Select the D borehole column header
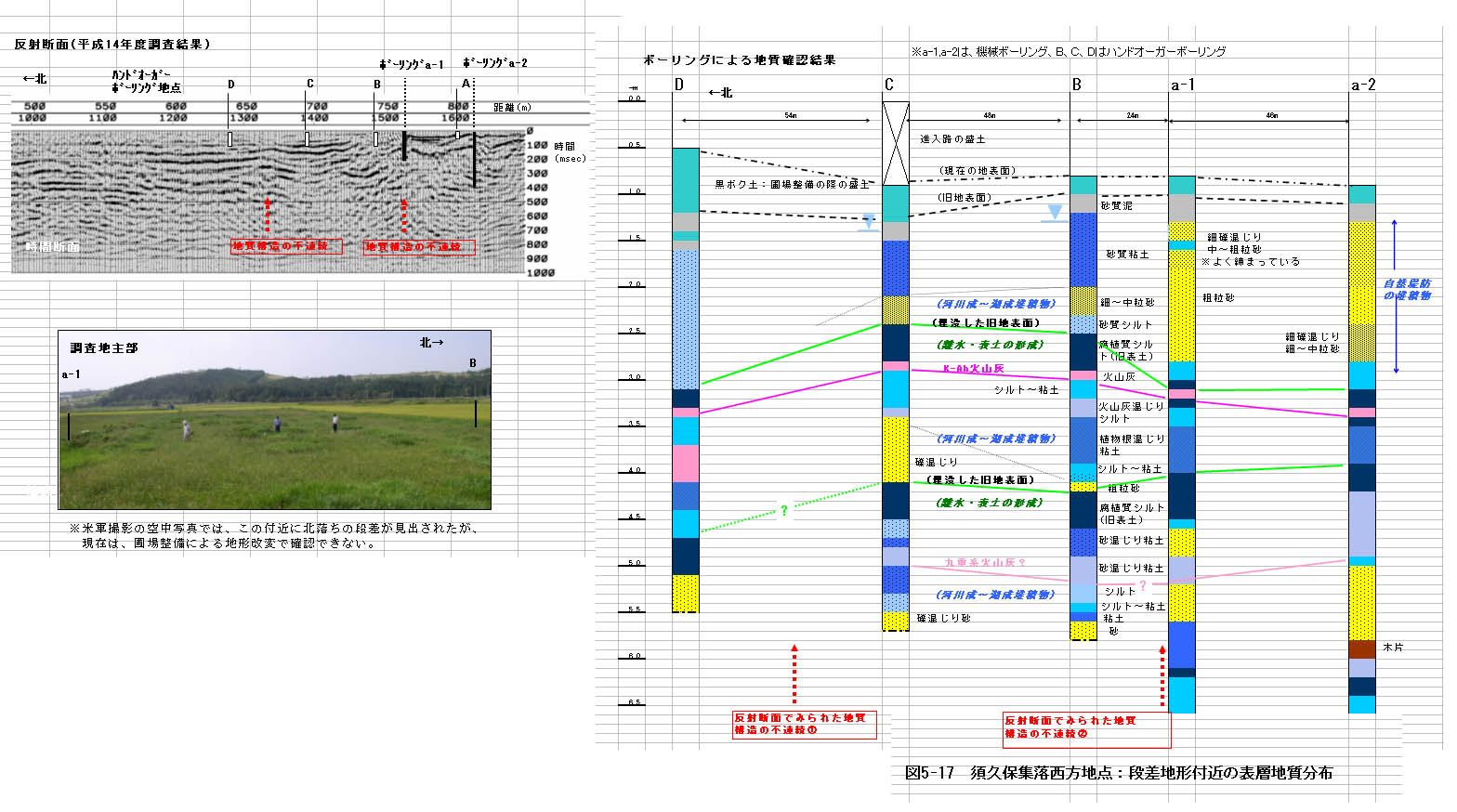1457x812 pixels. click(679, 85)
